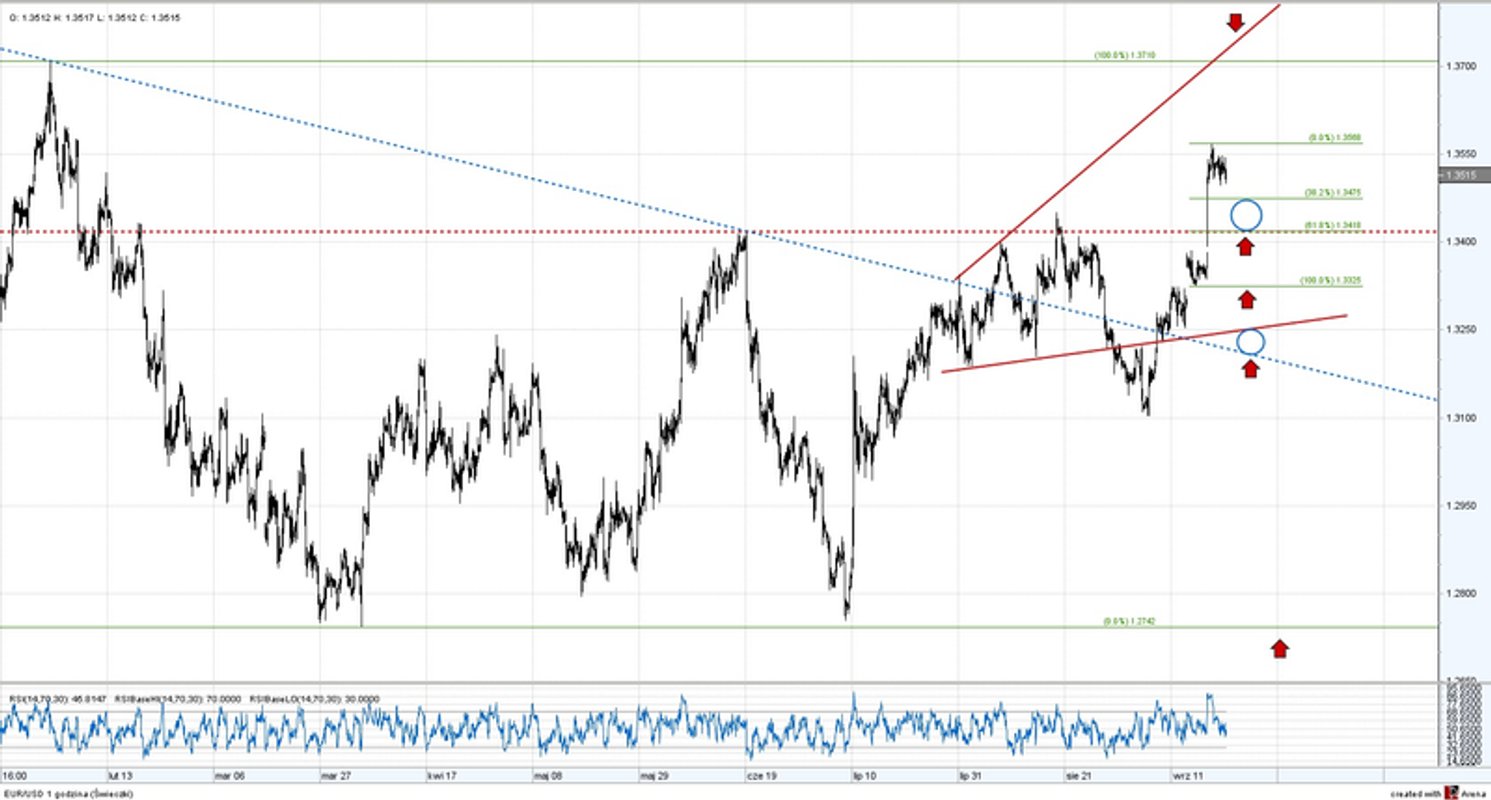Image resolution: width=1491 pixels, height=800 pixels.
Task: Click the RSIBaseLo(14,70,30) 30.0000 label
Action: (313, 700)
